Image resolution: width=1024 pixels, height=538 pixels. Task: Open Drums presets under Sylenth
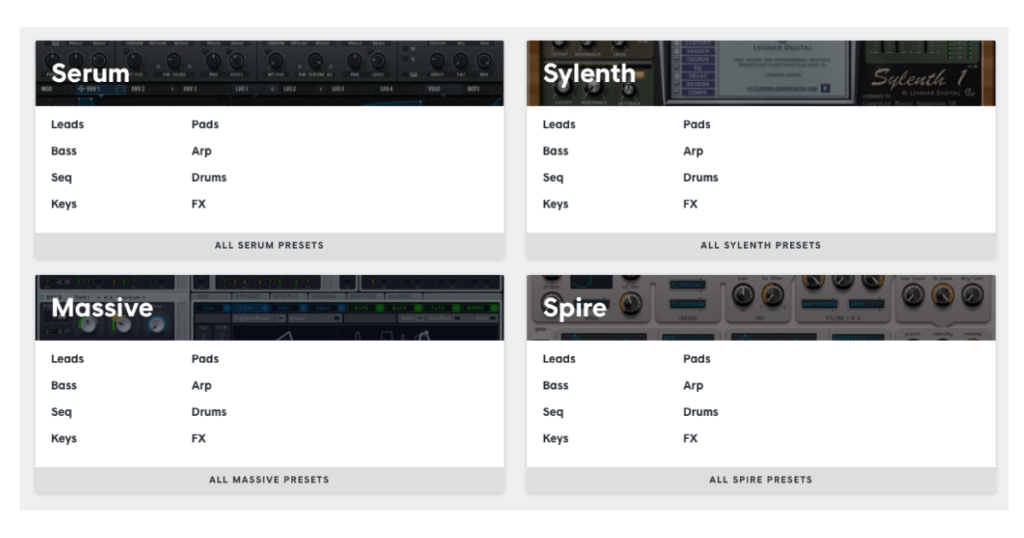point(701,178)
